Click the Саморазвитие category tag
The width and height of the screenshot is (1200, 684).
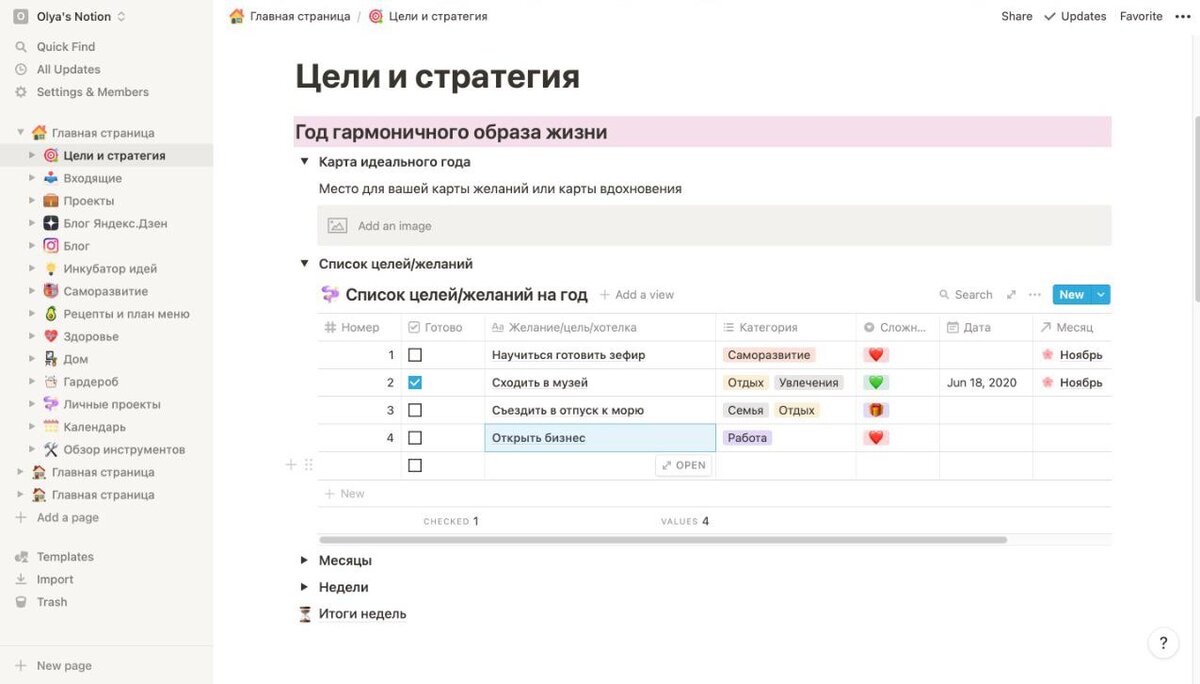[x=770, y=355]
